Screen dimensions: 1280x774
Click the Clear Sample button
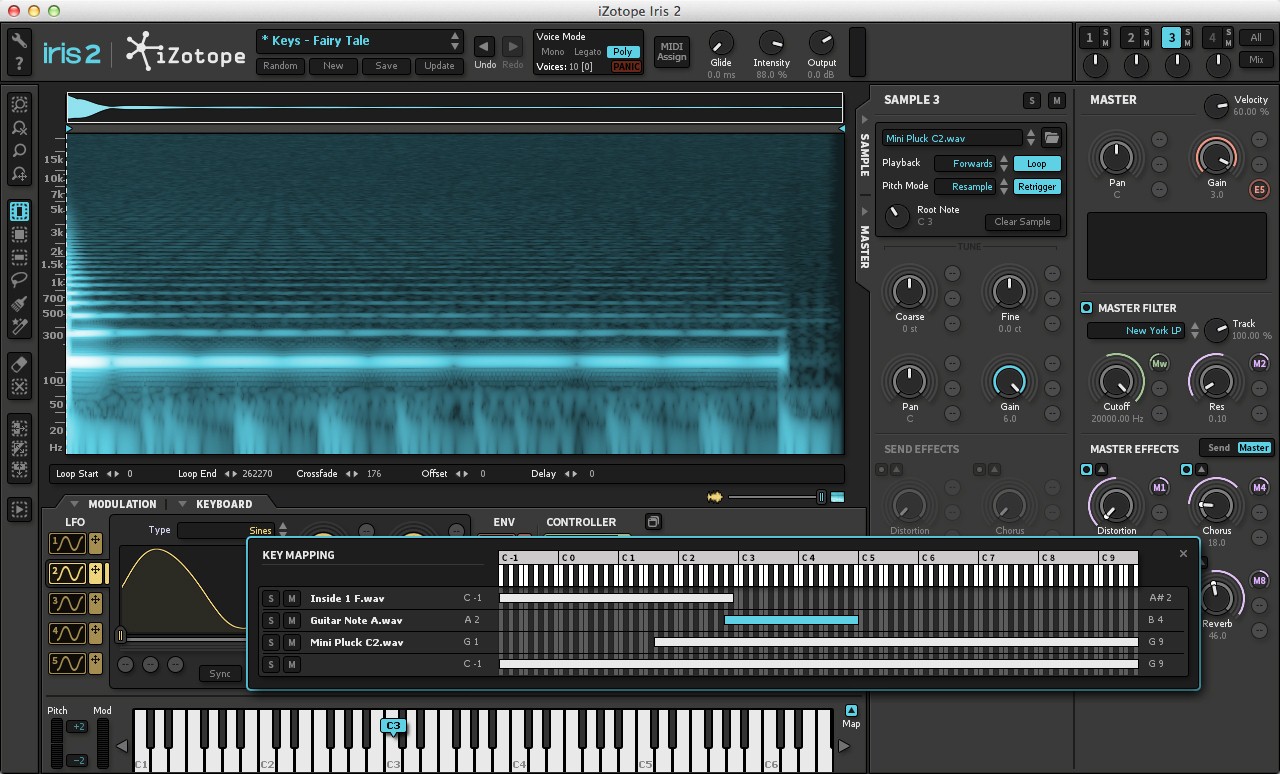coord(1022,222)
